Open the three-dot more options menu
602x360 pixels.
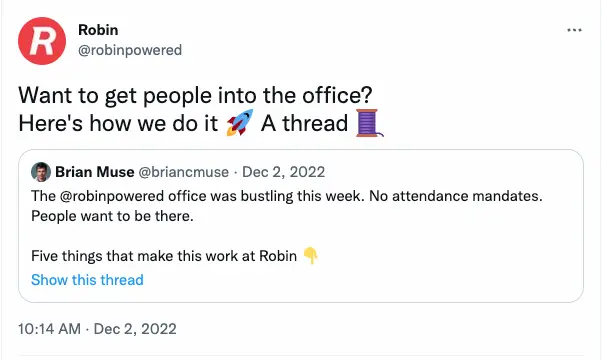tap(574, 30)
